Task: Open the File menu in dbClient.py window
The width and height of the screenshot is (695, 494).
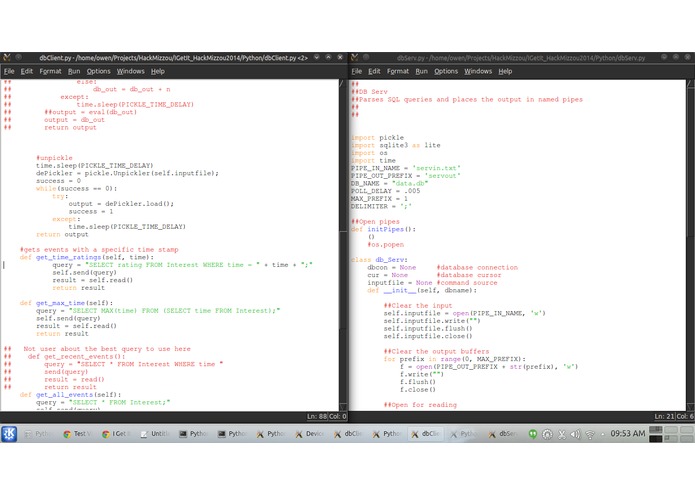Action: (x=9, y=71)
